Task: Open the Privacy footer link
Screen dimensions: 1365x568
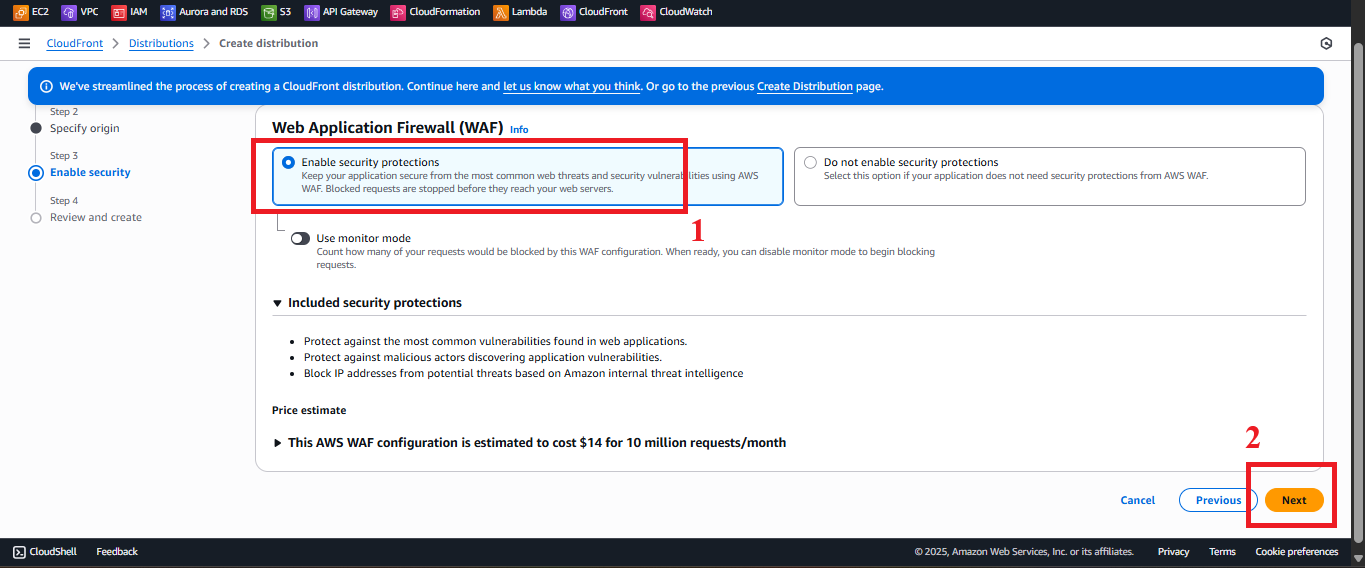Action: [1173, 552]
